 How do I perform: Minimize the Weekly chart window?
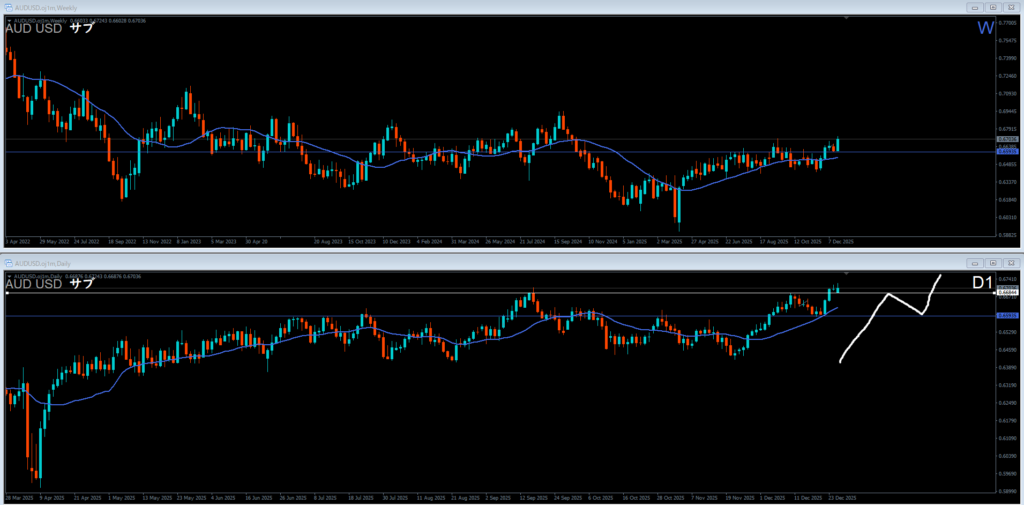click(975, 7)
